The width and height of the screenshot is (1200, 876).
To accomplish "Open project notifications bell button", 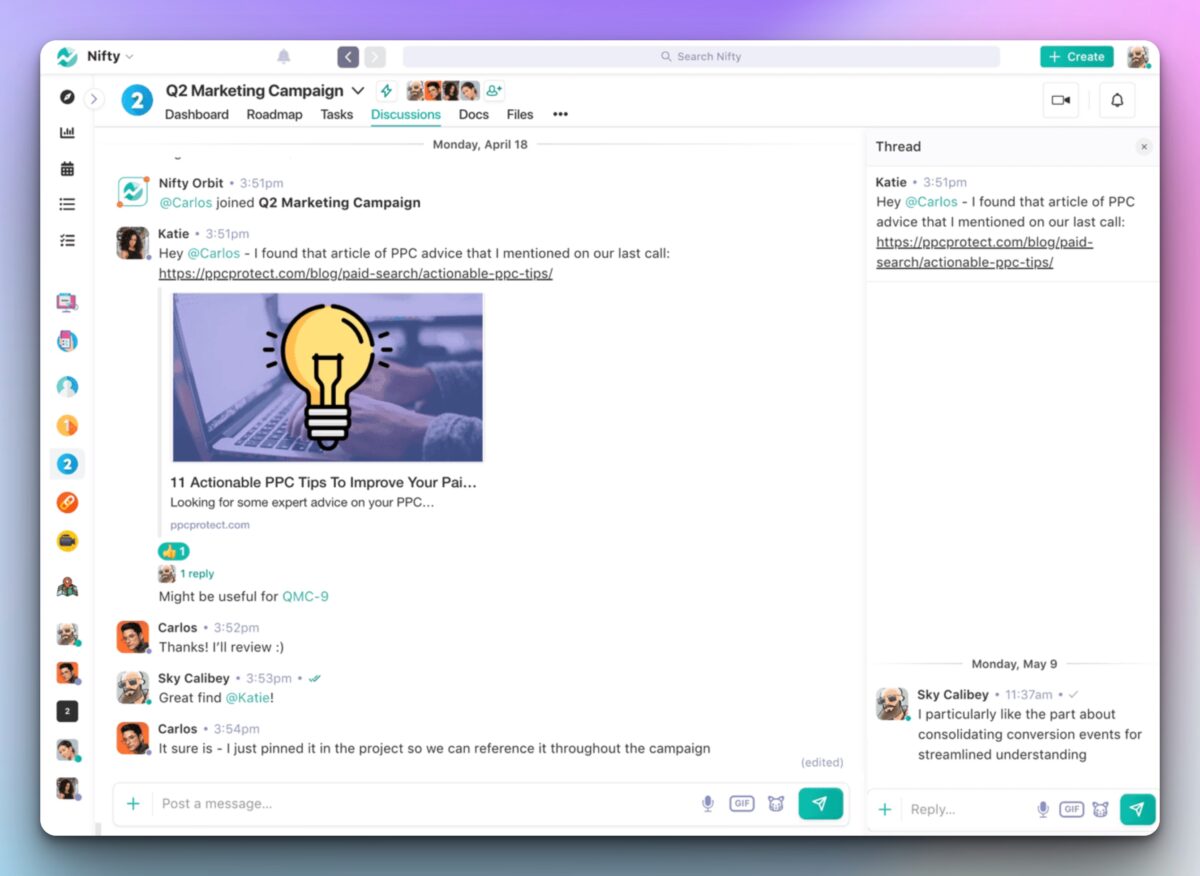I will pyautogui.click(x=1117, y=100).
